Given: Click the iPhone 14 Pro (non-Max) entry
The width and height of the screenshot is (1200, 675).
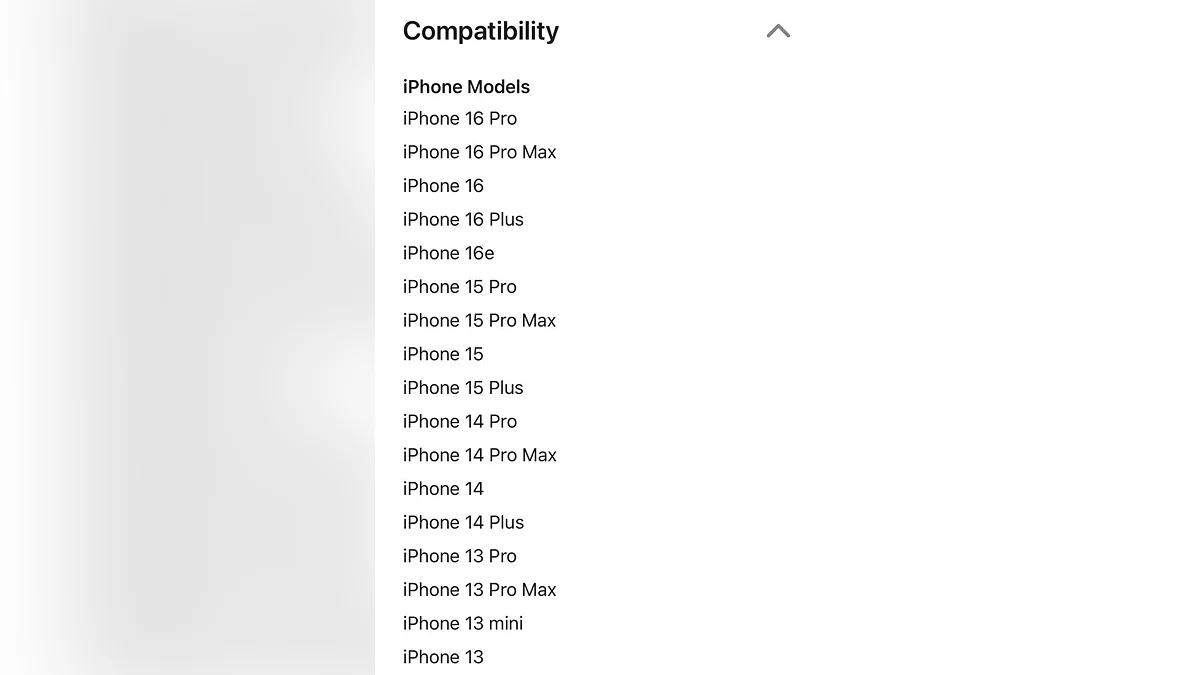Looking at the screenshot, I should coord(460,421).
